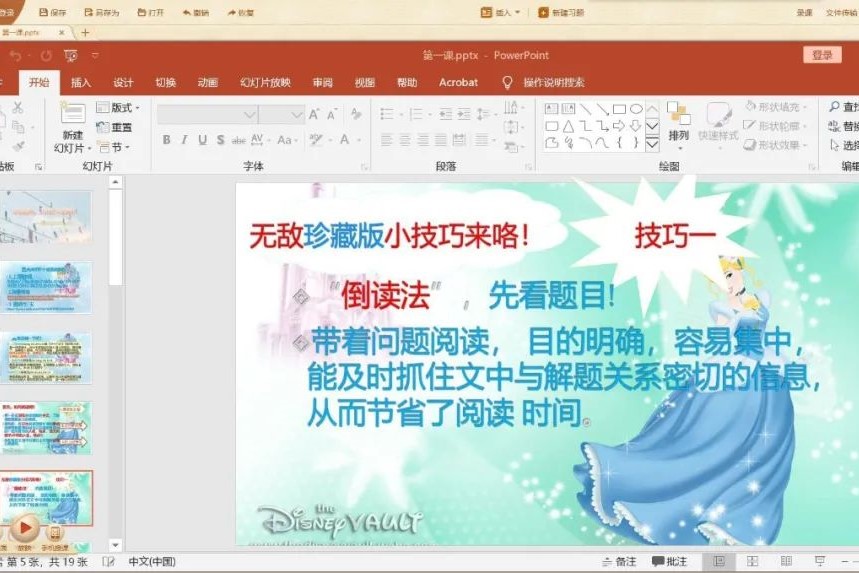Open the font name combo box
859x573 pixels.
click(207, 114)
